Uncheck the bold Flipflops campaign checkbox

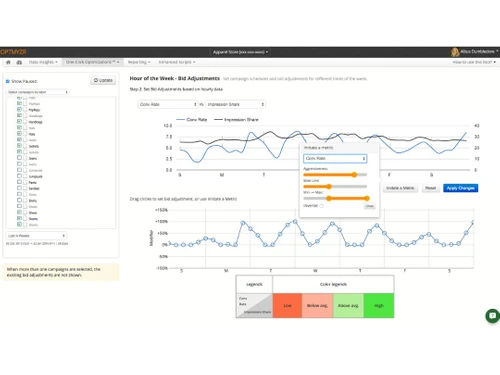pyautogui.click(x=19, y=109)
